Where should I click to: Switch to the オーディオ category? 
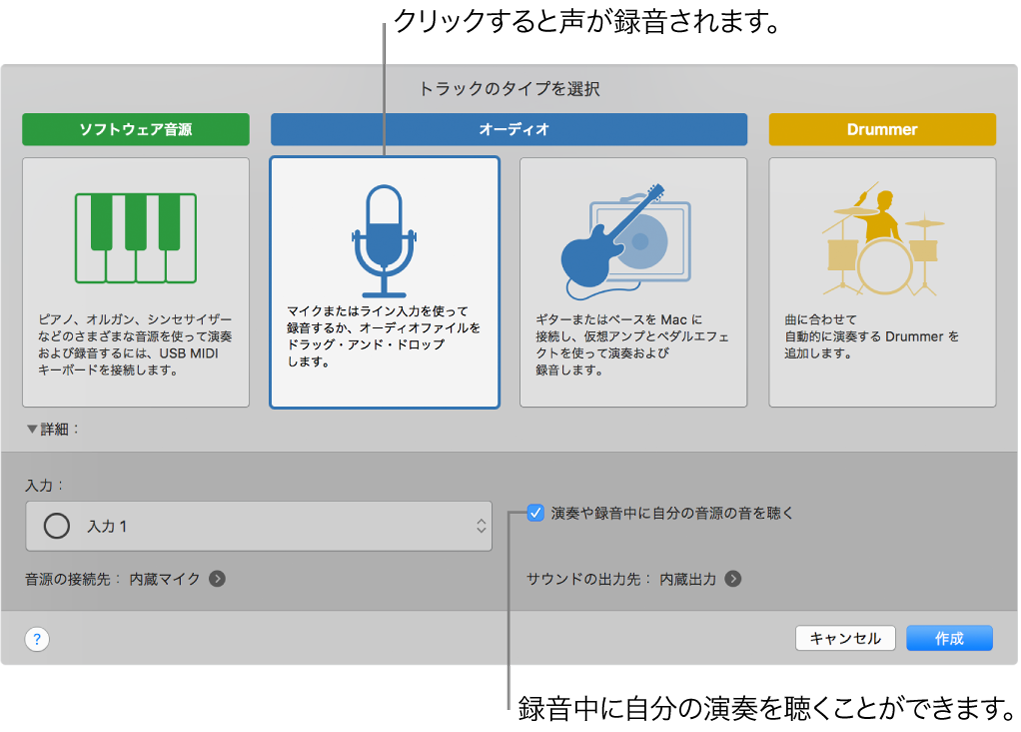(508, 129)
